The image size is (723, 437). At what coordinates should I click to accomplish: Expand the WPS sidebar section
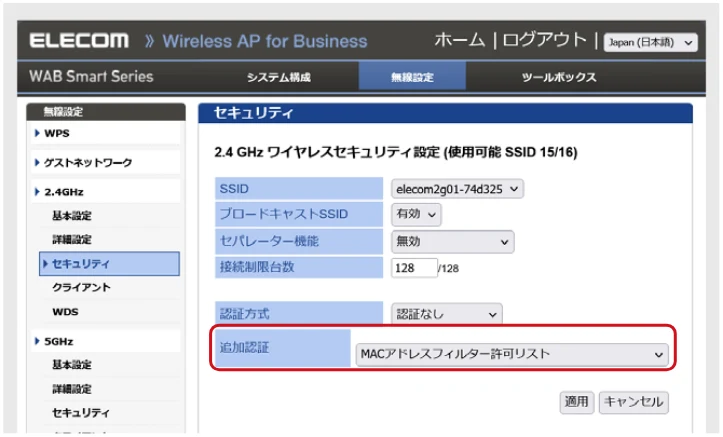106,134
